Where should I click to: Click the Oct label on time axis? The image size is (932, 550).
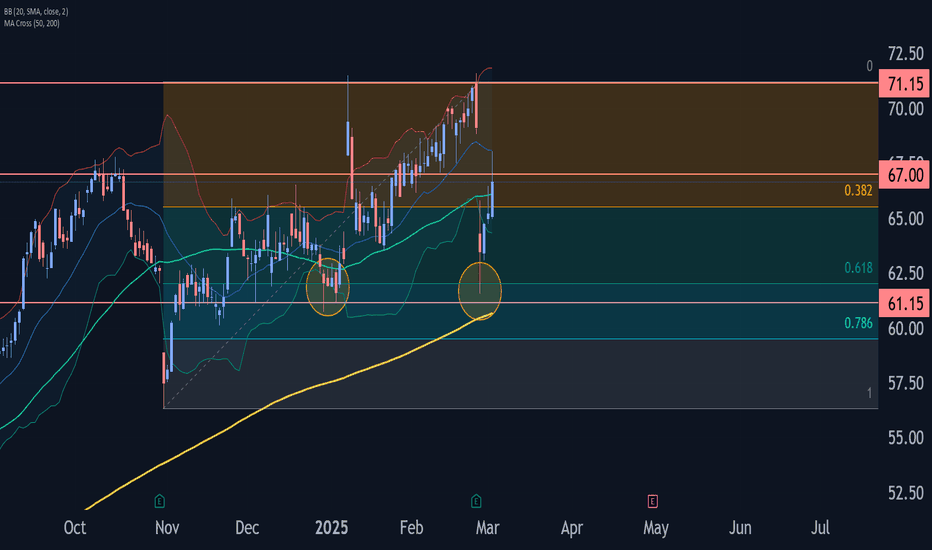[x=75, y=527]
